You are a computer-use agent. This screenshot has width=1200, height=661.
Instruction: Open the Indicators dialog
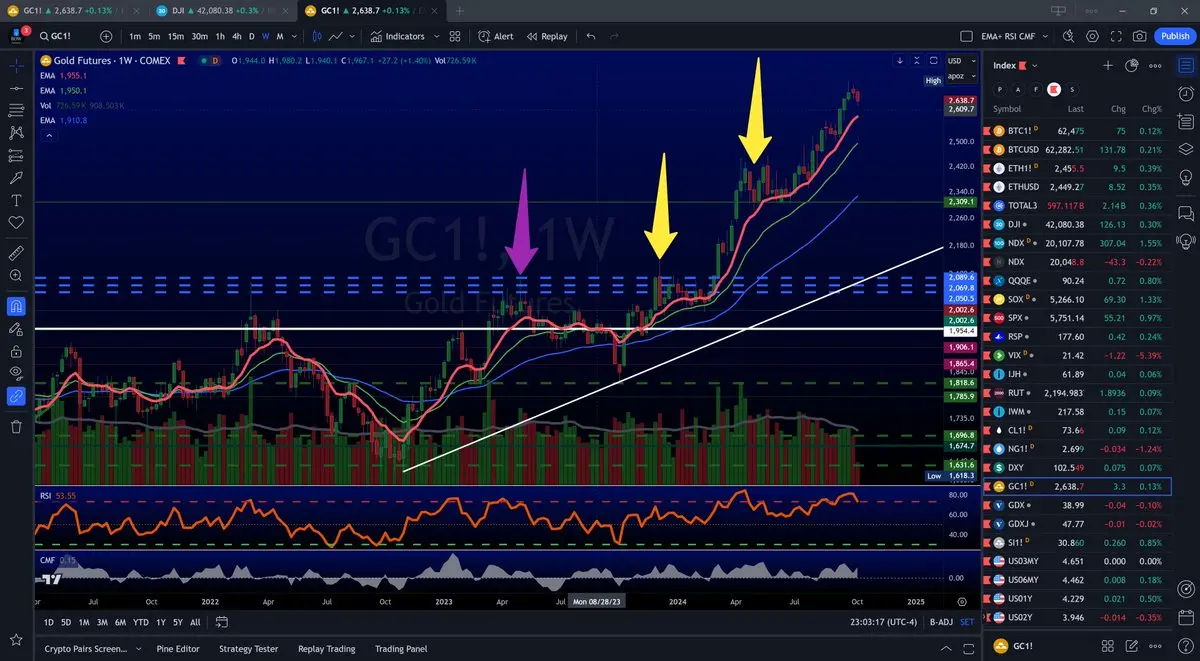(397, 36)
